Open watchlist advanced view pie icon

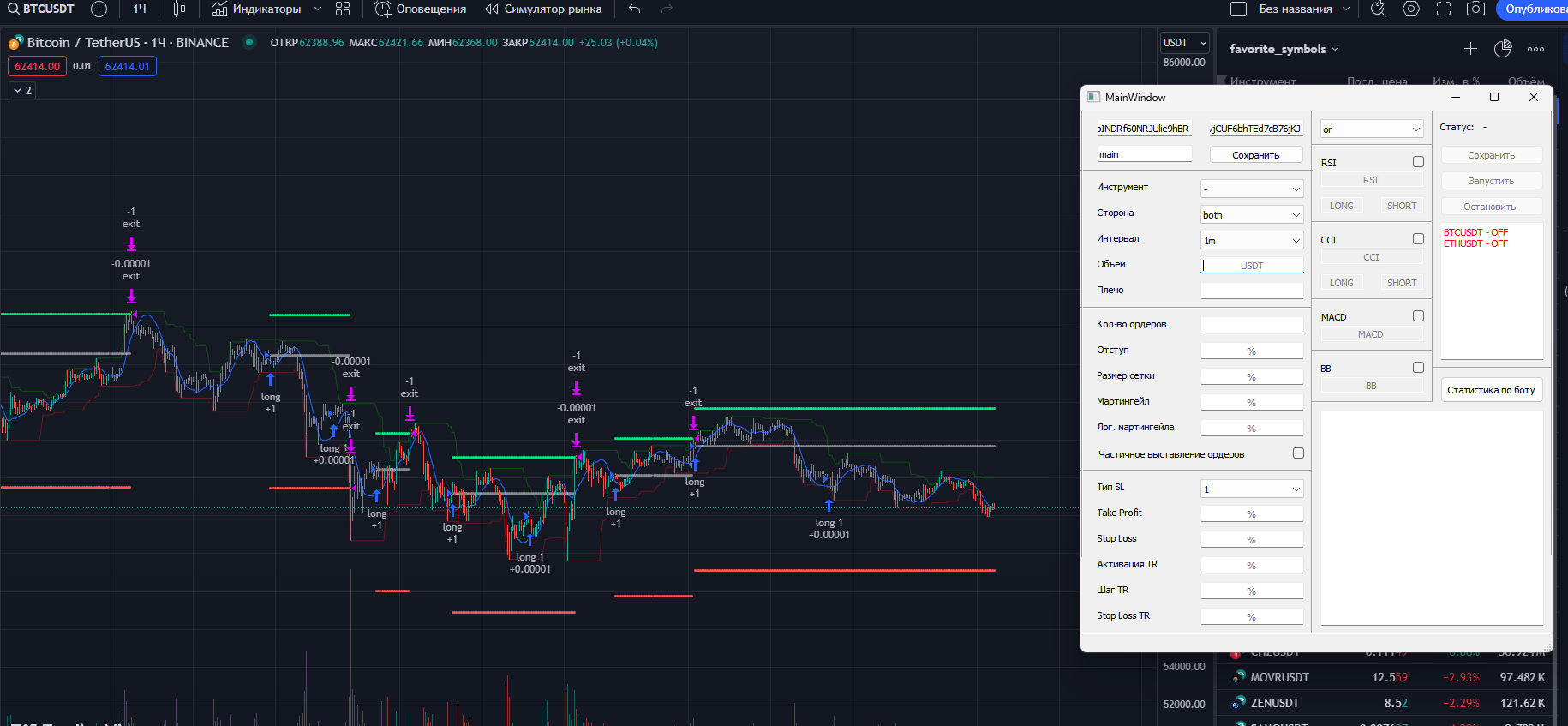pos(1503,49)
